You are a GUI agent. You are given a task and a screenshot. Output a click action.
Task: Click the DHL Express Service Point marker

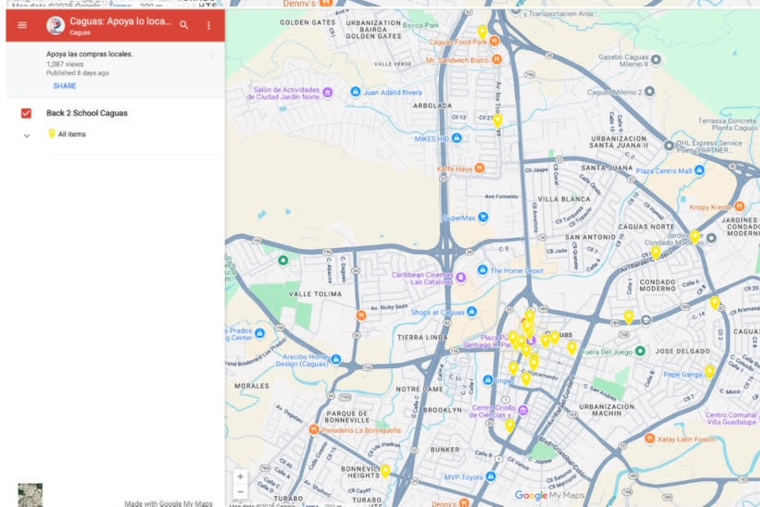(x=669, y=145)
